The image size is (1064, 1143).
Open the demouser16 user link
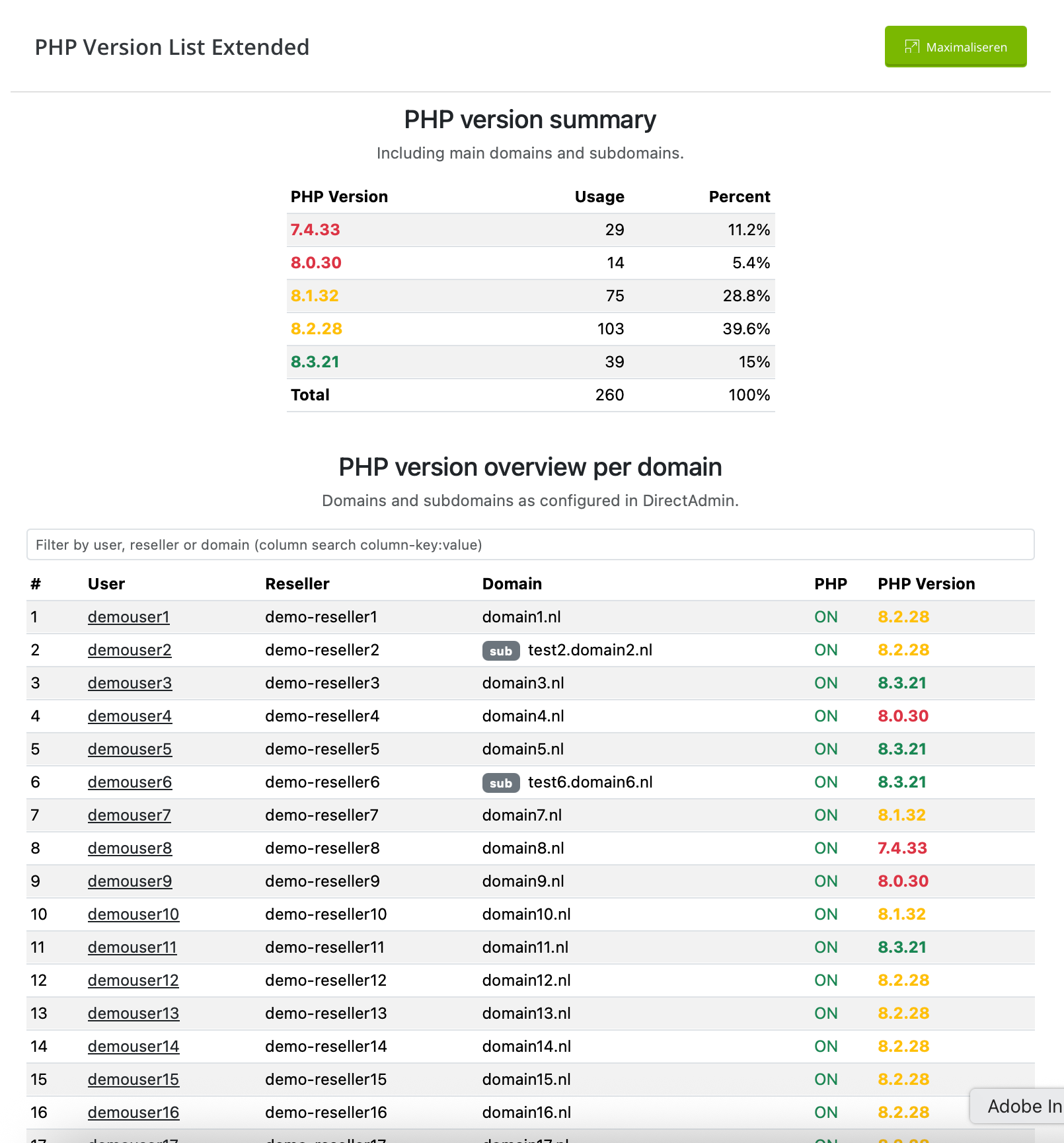[133, 1113]
